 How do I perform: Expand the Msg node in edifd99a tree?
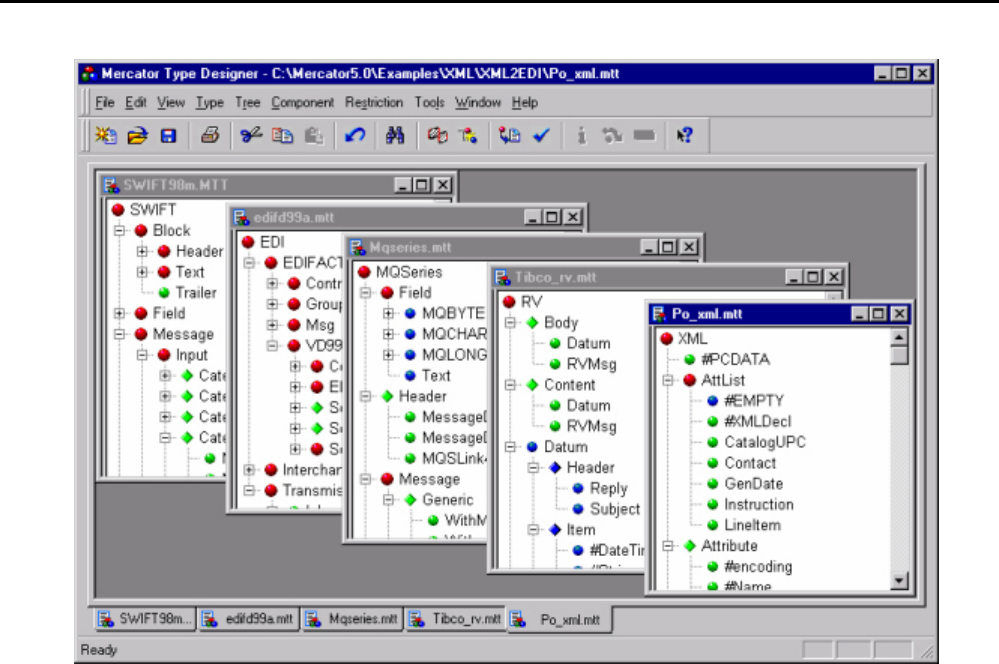point(272,325)
